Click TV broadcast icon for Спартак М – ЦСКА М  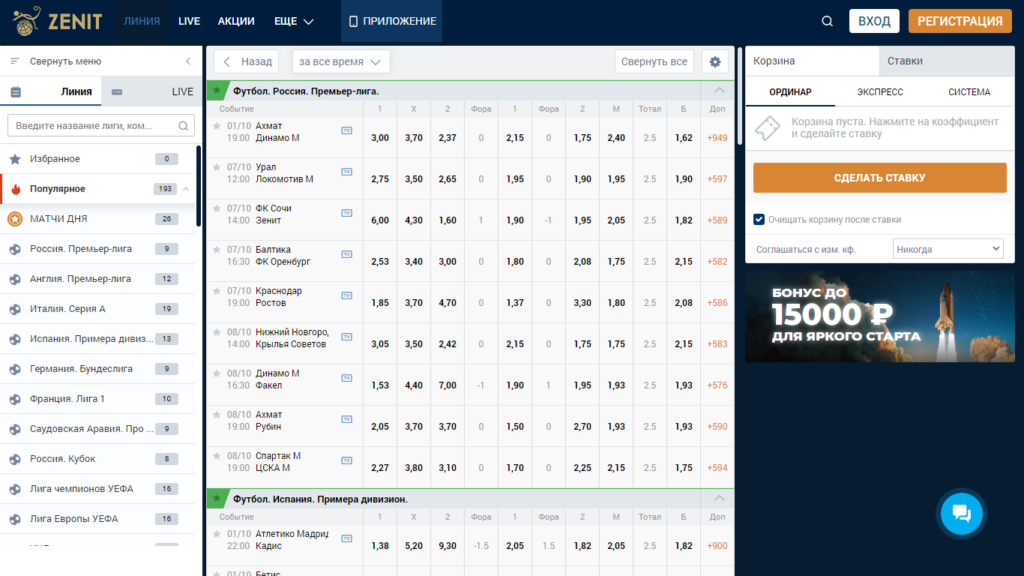(347, 460)
